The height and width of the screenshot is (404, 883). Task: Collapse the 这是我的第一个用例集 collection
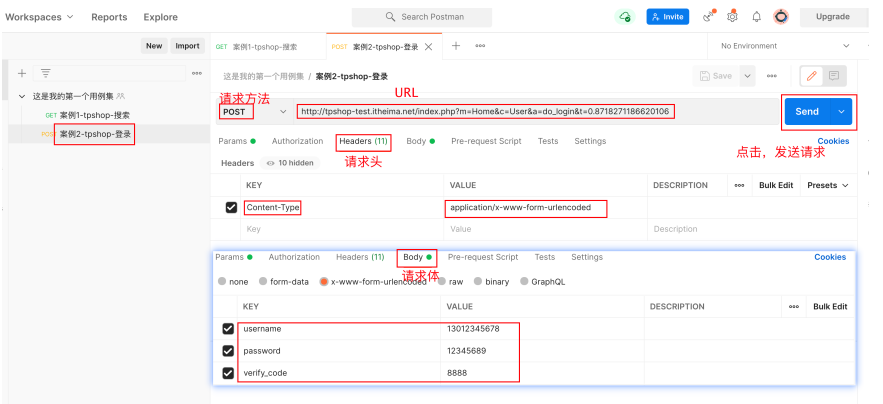(x=22, y=96)
